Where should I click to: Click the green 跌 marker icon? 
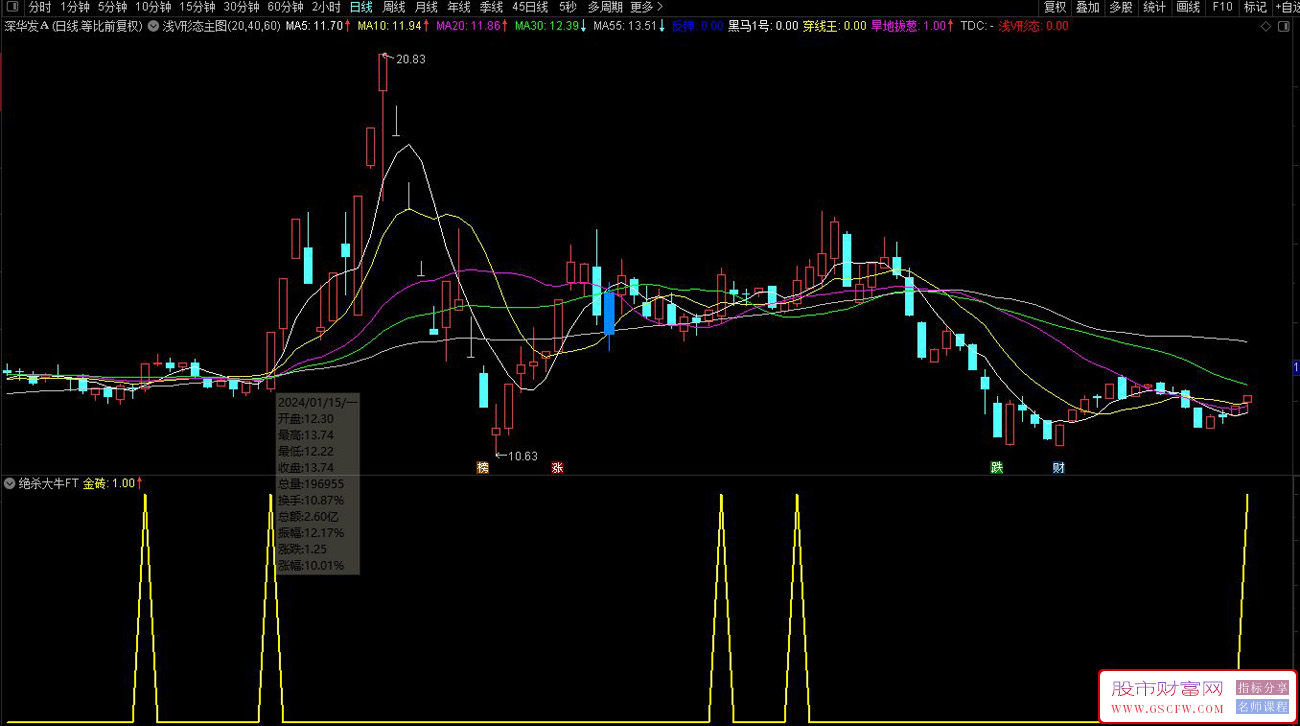coord(996,467)
